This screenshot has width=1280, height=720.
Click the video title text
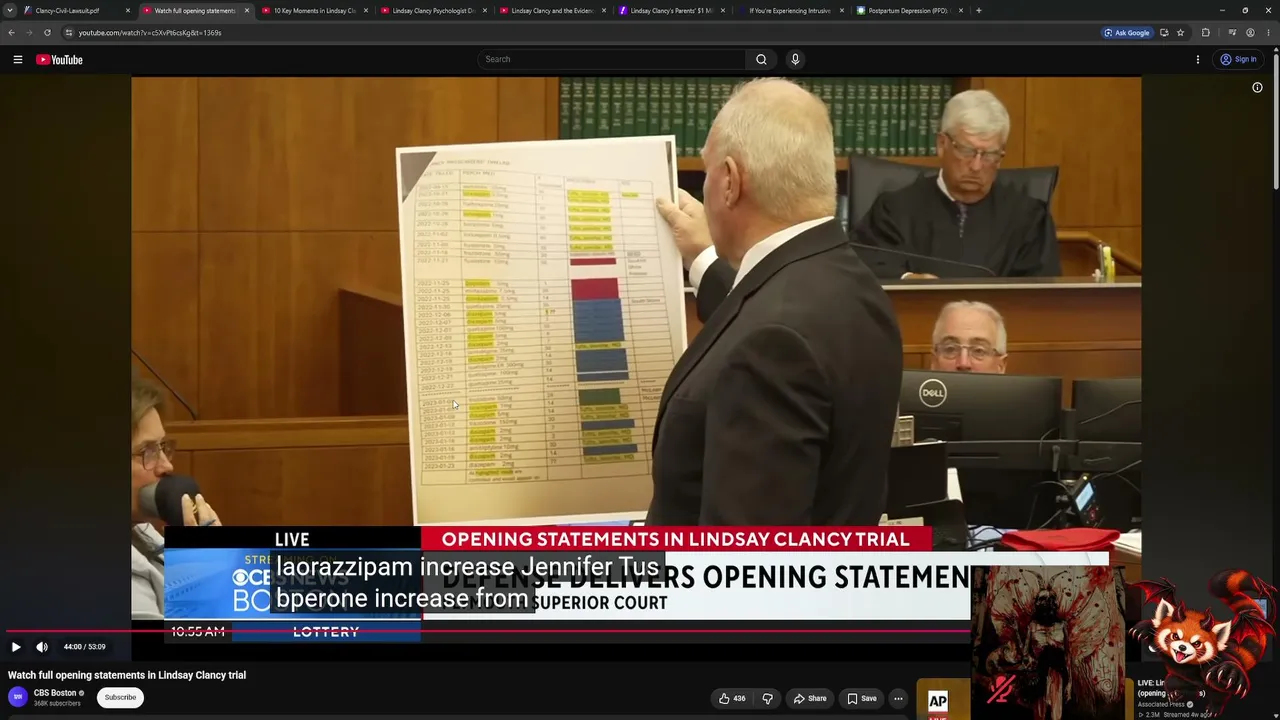[x=127, y=675]
